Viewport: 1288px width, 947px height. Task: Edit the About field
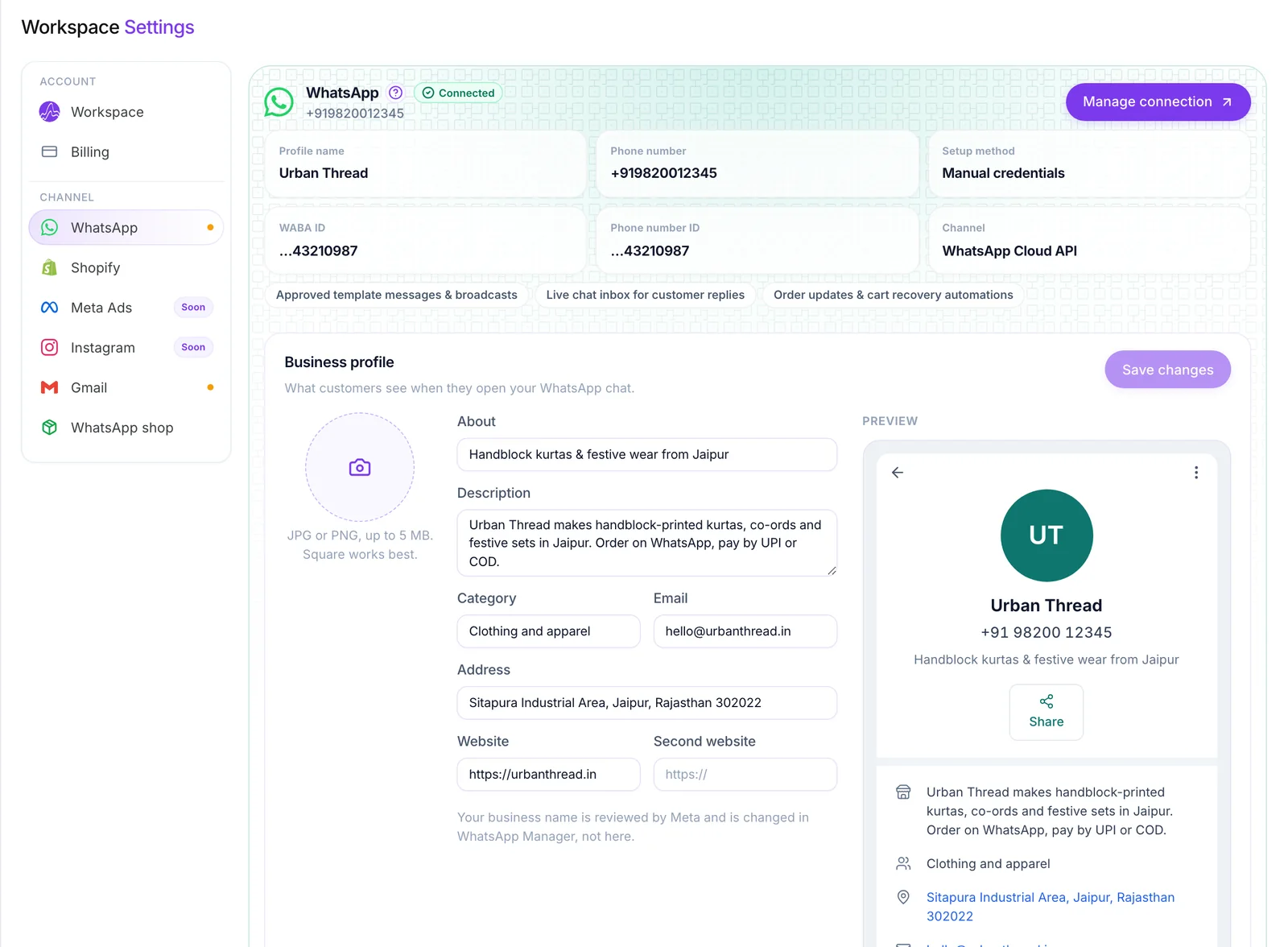(646, 455)
